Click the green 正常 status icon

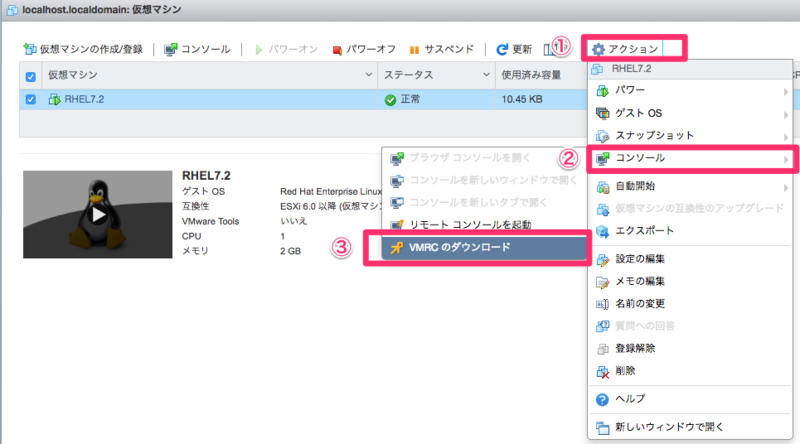pyautogui.click(x=390, y=100)
